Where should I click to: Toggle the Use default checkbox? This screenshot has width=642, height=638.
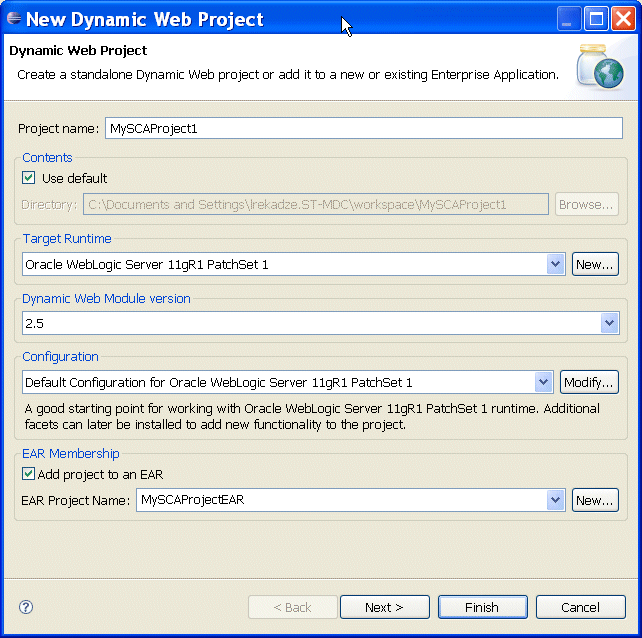[28, 178]
